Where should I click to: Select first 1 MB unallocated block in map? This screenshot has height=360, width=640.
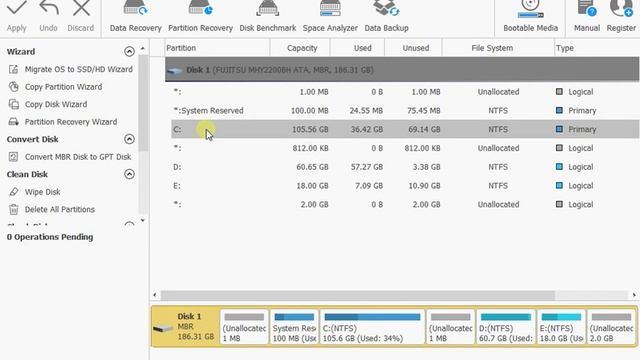[x=244, y=327]
